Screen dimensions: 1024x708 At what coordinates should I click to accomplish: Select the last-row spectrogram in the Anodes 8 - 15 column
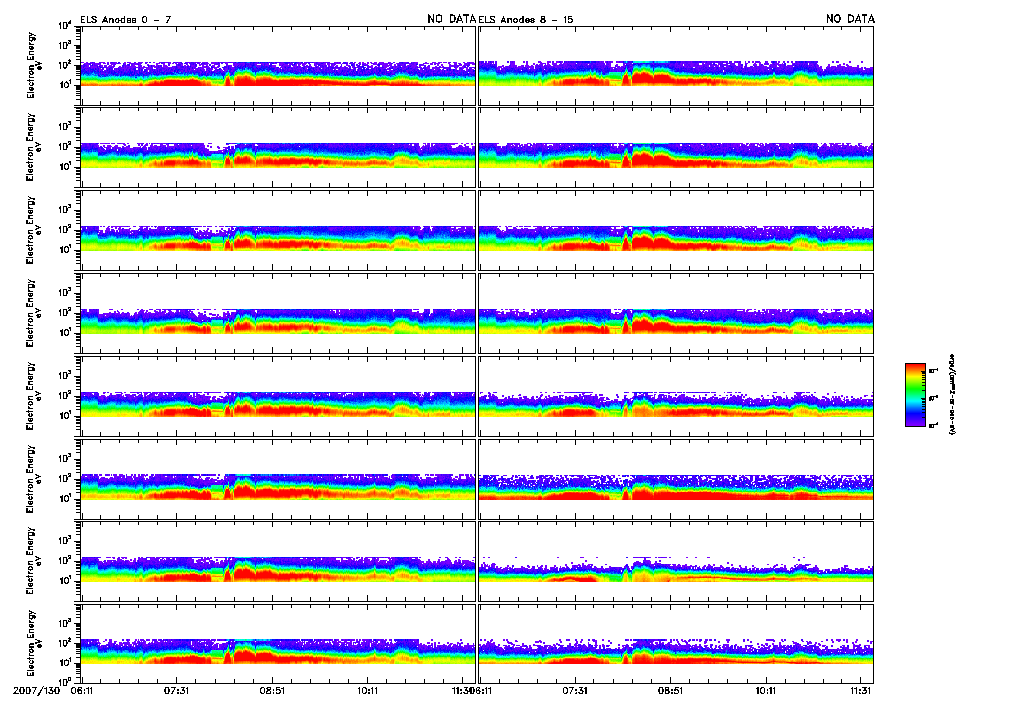676,644
